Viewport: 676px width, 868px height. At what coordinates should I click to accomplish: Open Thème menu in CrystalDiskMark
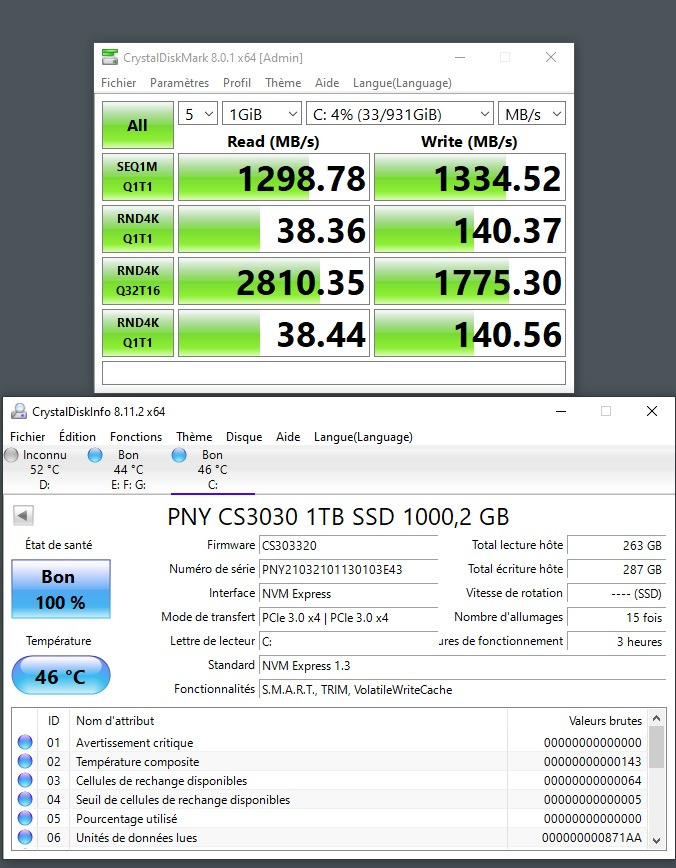click(x=283, y=82)
